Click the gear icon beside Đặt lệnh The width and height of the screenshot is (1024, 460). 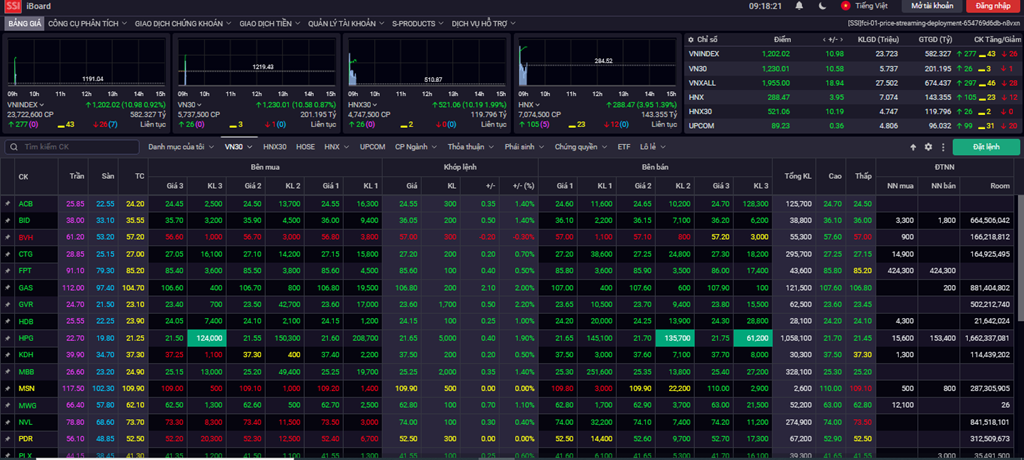click(x=928, y=147)
